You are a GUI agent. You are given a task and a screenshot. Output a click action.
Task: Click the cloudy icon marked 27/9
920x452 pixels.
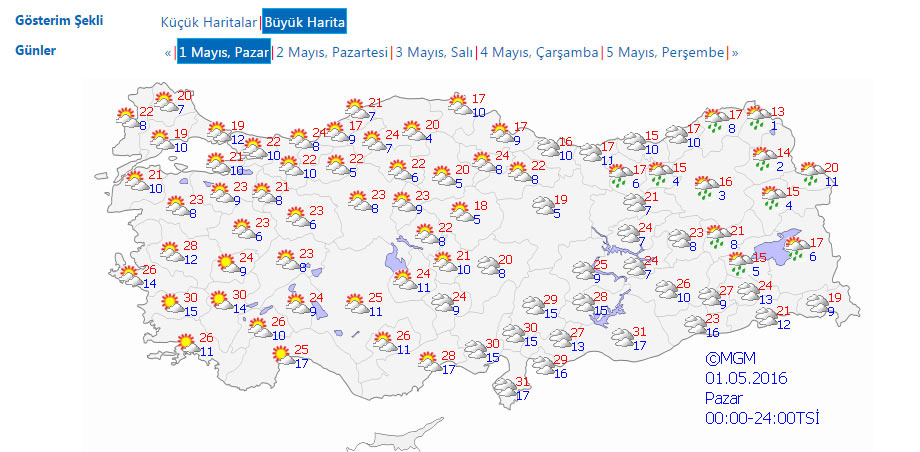[709, 297]
